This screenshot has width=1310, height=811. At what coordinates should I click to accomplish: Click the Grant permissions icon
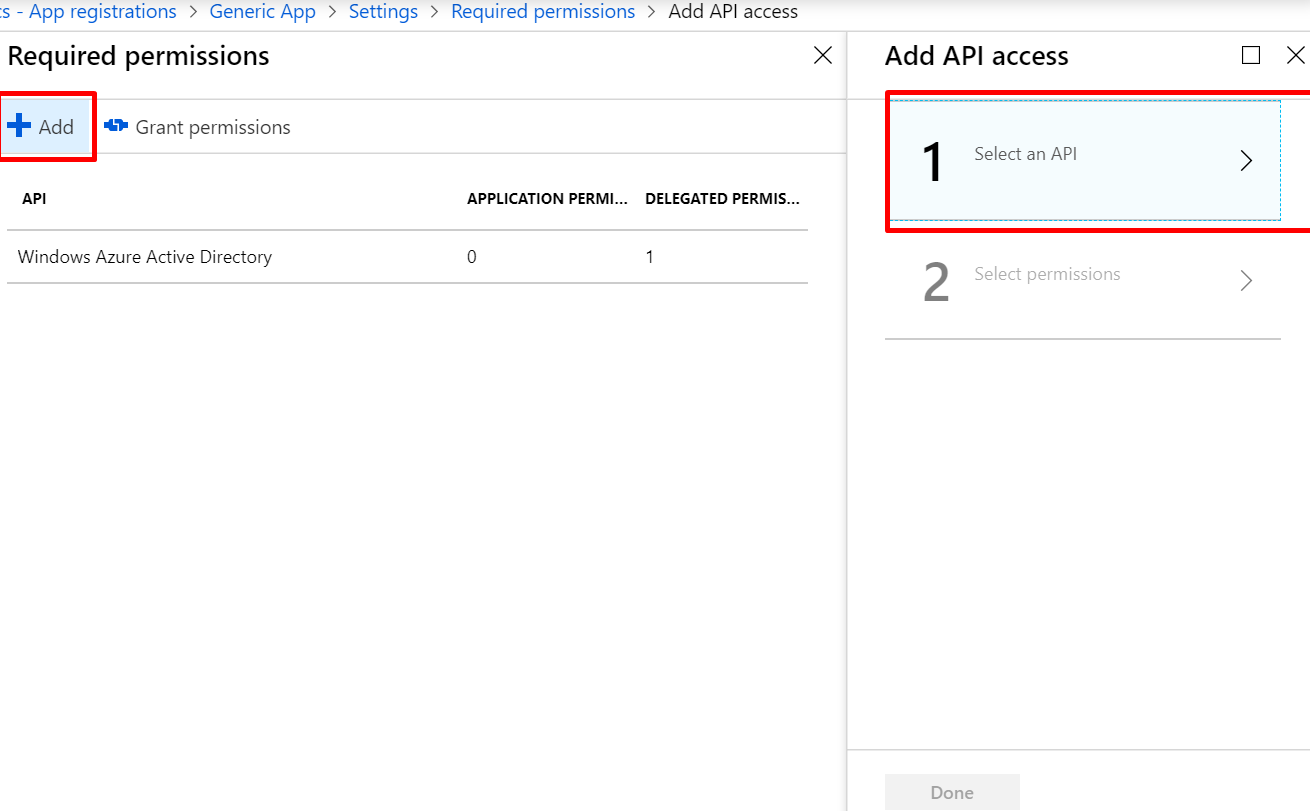click(x=116, y=126)
